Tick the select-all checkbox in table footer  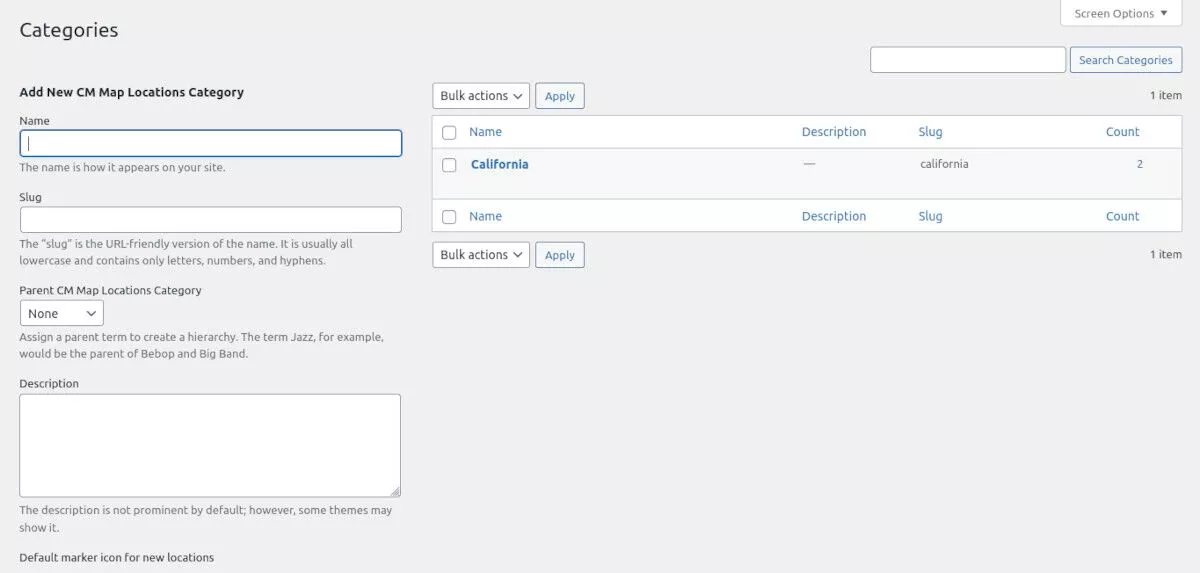point(449,216)
